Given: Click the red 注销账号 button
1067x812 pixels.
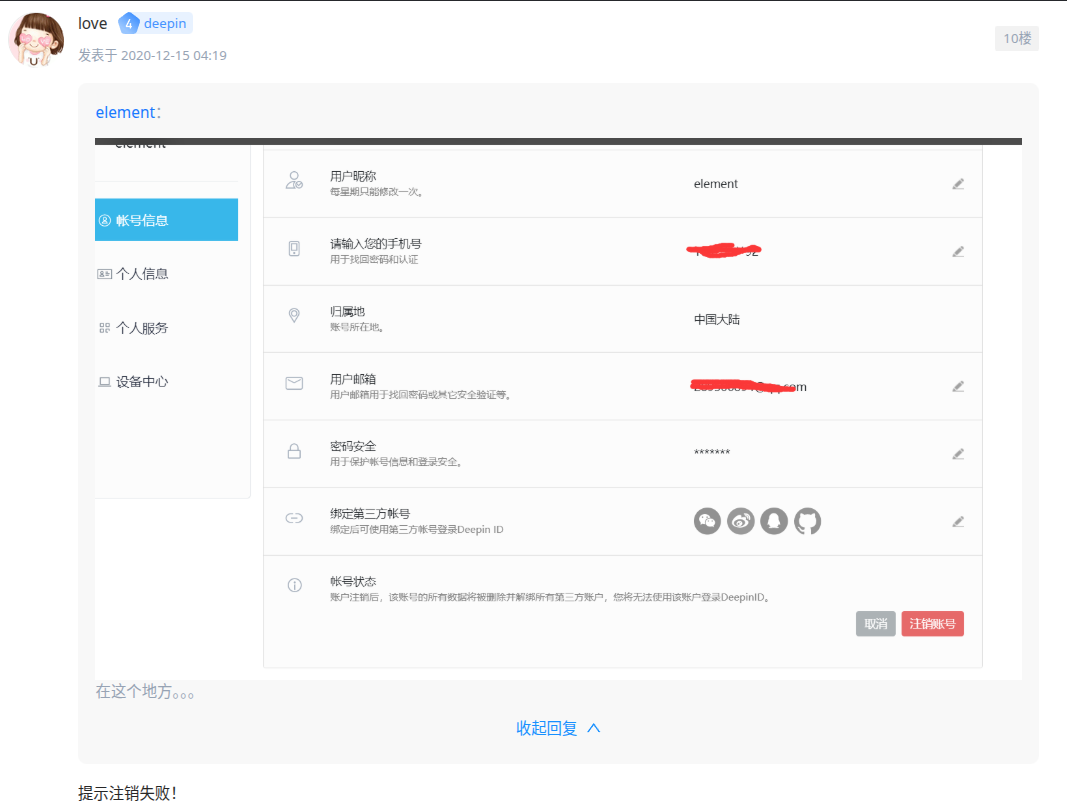Looking at the screenshot, I should click(932, 623).
